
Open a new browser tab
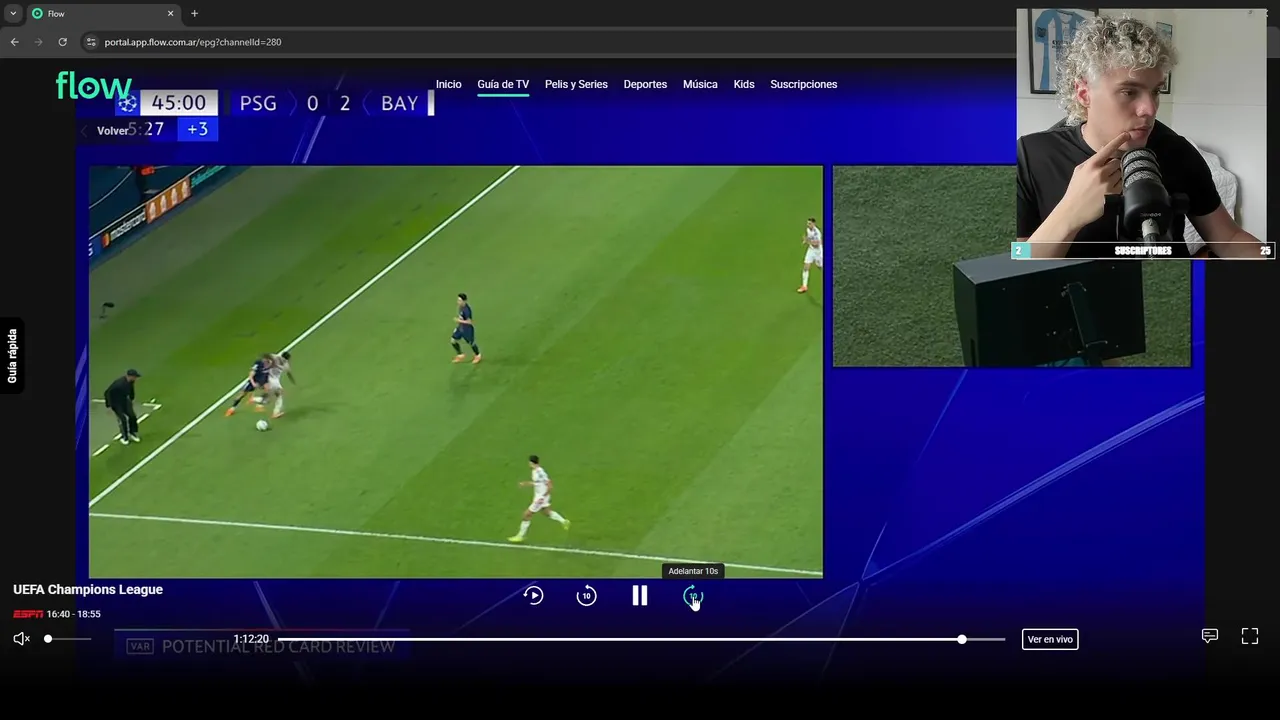tap(194, 13)
